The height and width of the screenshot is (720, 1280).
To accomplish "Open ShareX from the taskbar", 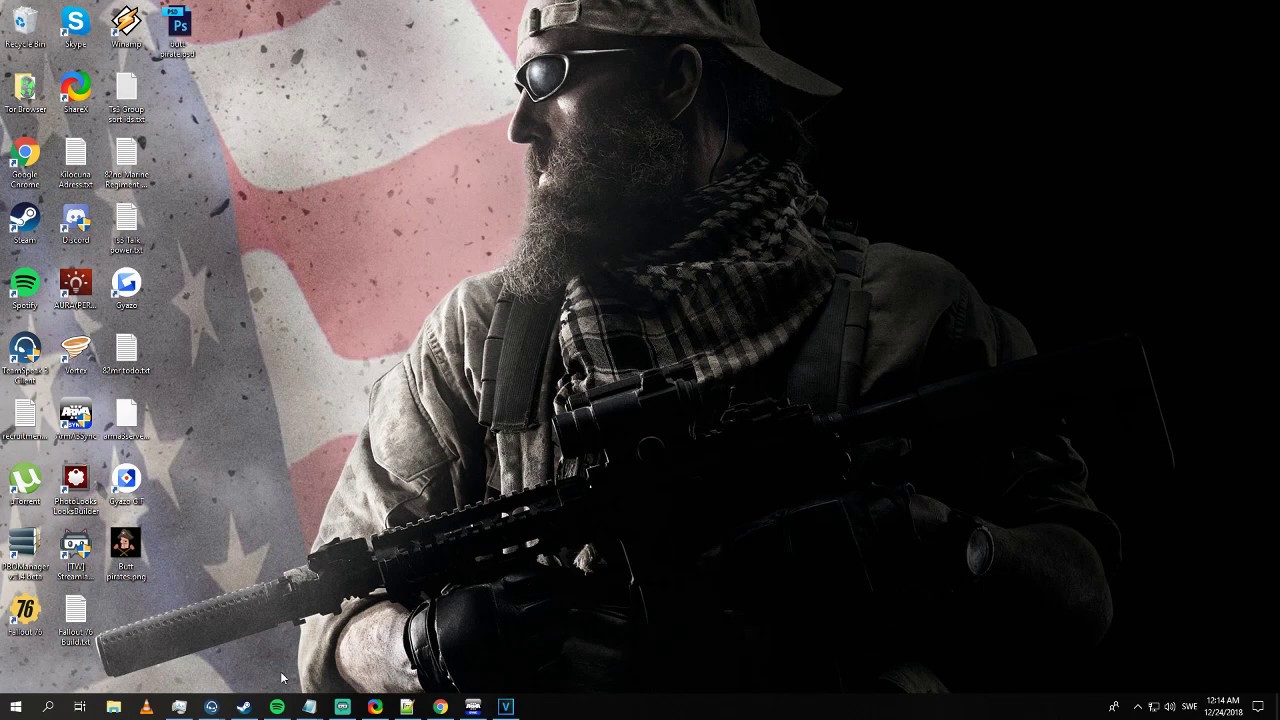I will point(375,707).
